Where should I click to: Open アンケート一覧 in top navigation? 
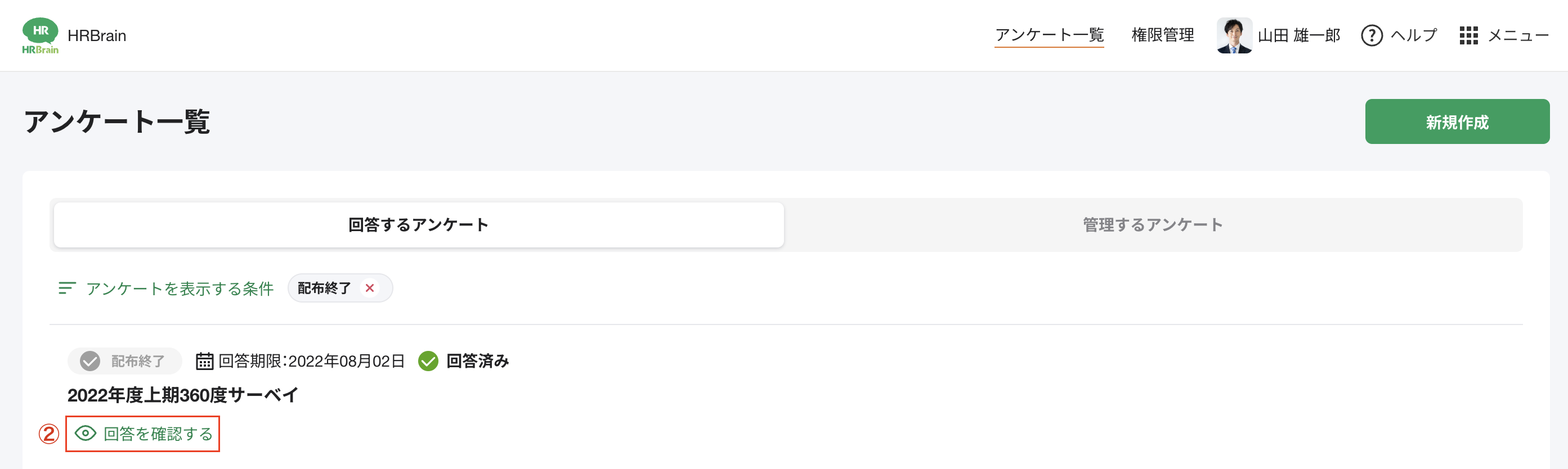1049,35
